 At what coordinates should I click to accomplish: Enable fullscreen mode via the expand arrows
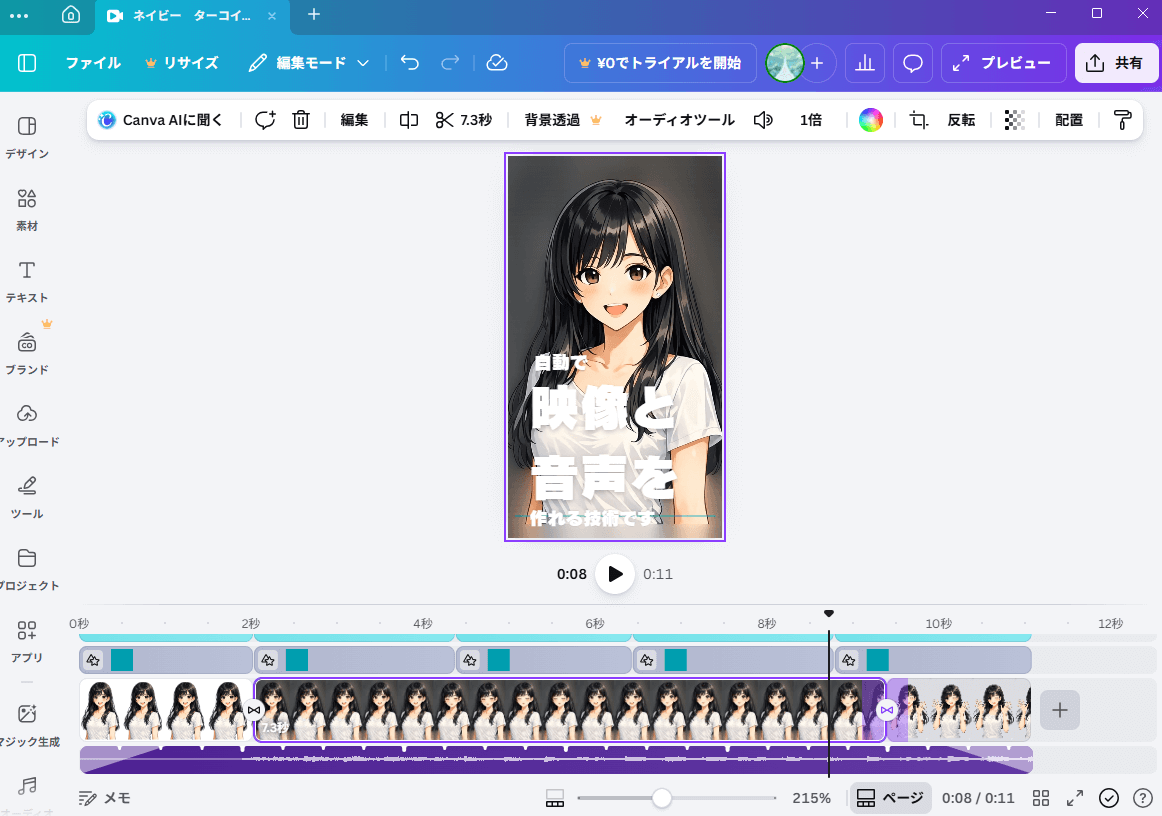1075,797
